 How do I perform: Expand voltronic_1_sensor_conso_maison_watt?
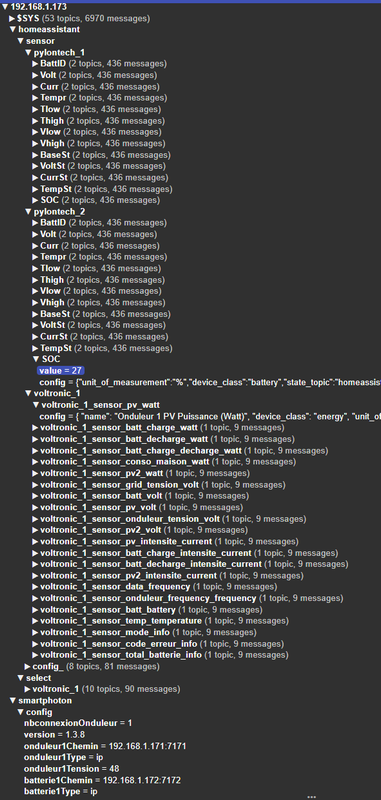35,462
